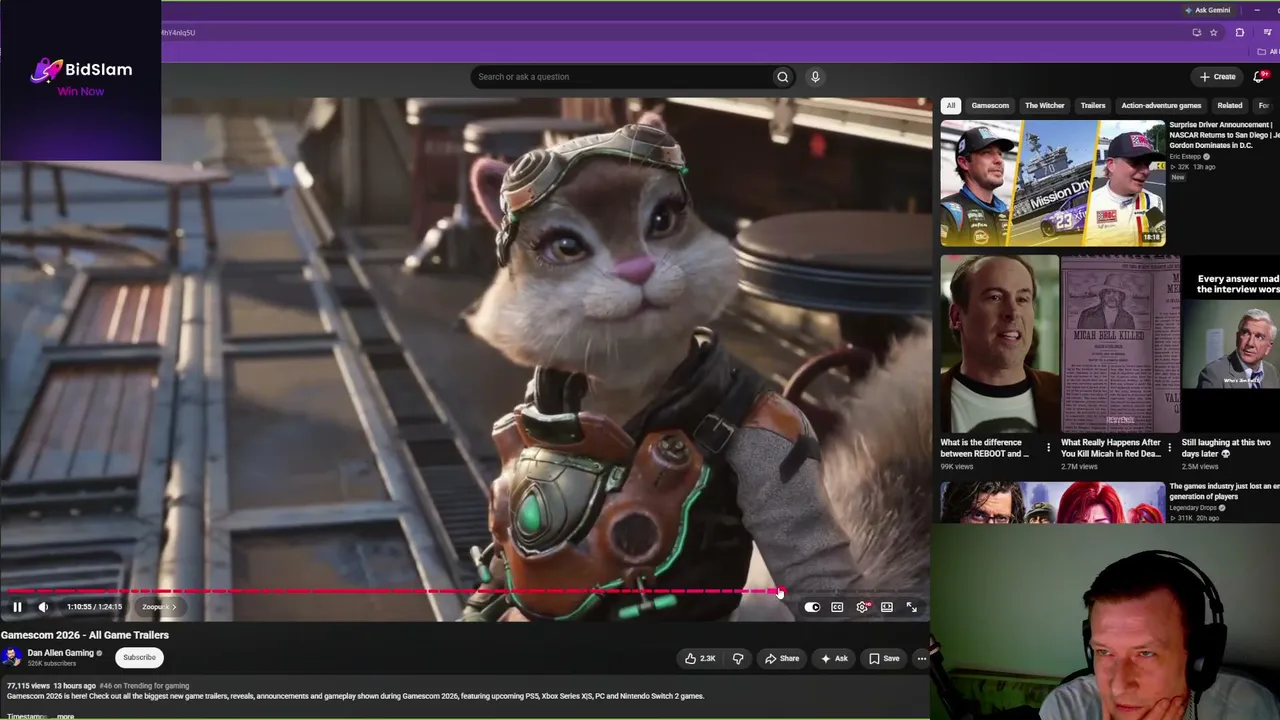Screen dimensions: 1280x720
Task: Open 'Still laughing at this two days later' title
Action: tap(1226, 448)
